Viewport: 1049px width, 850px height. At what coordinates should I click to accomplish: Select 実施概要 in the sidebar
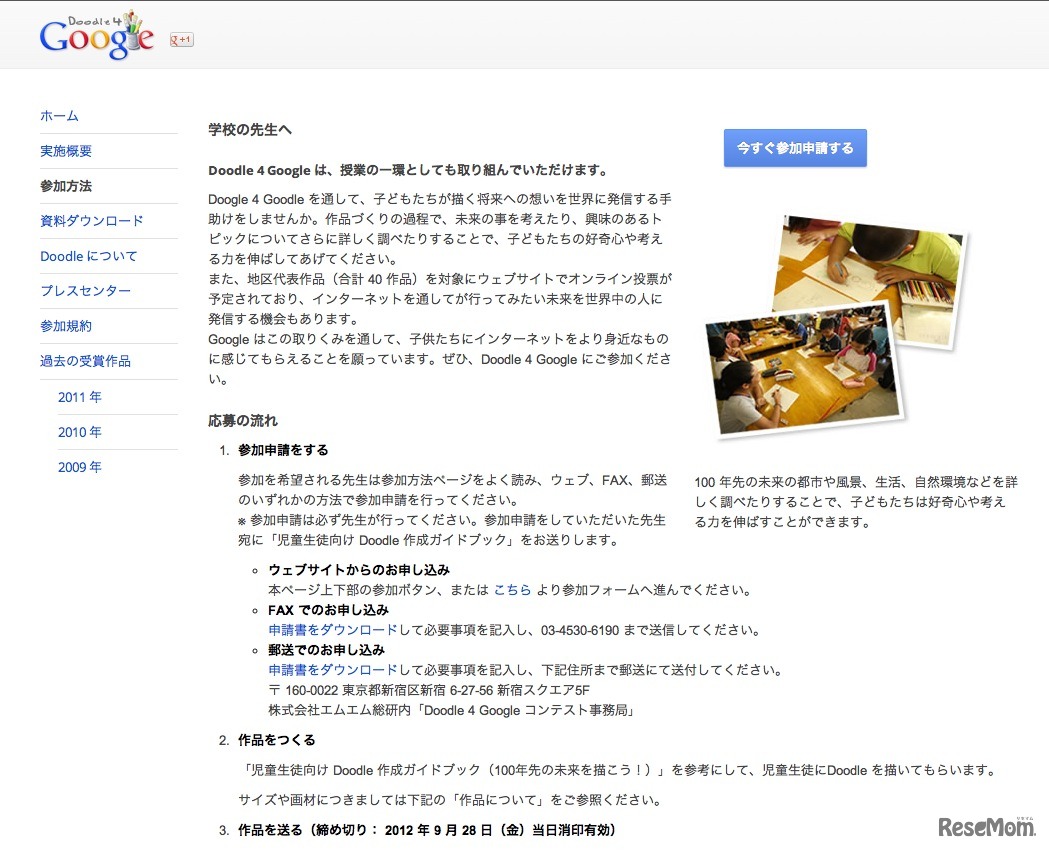coord(66,151)
